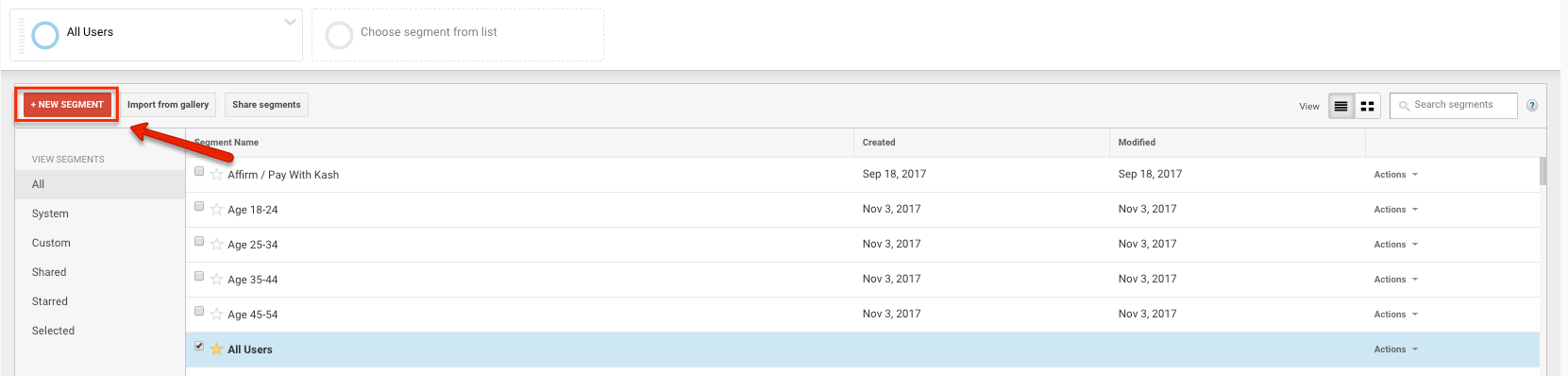Click Import from gallery button
Viewport: 1568px width, 376px height.
[168, 105]
